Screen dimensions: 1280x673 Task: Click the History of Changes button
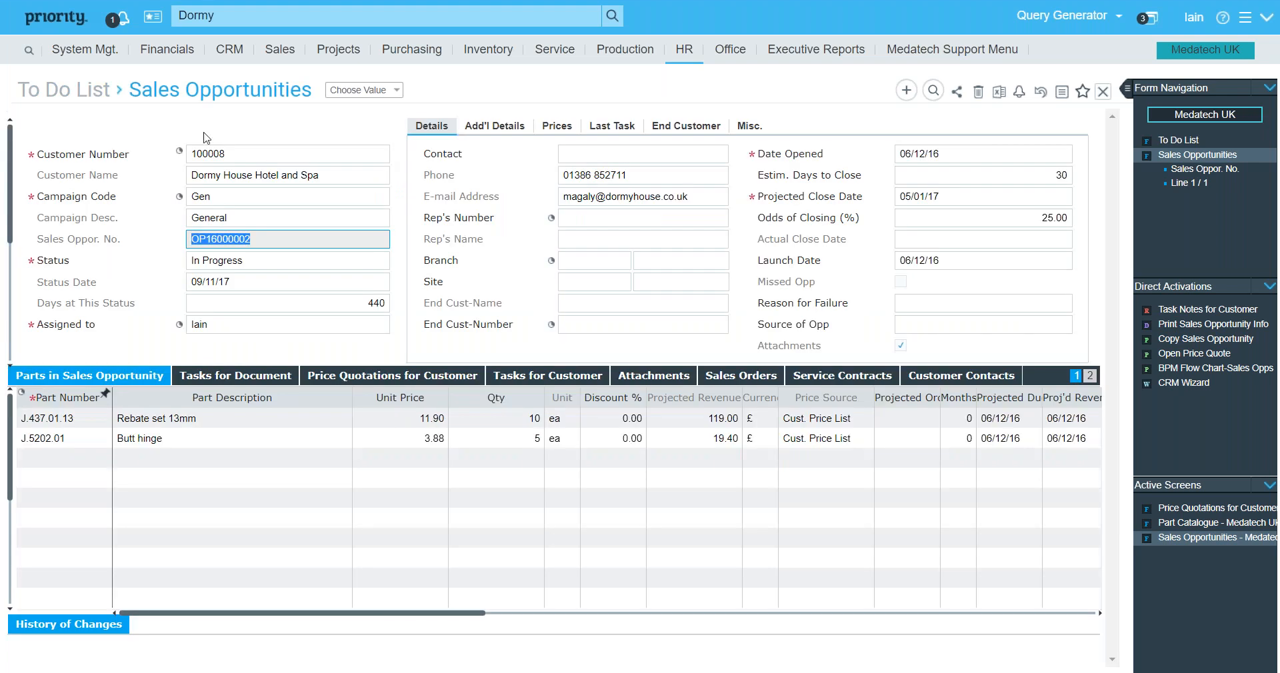(x=69, y=624)
